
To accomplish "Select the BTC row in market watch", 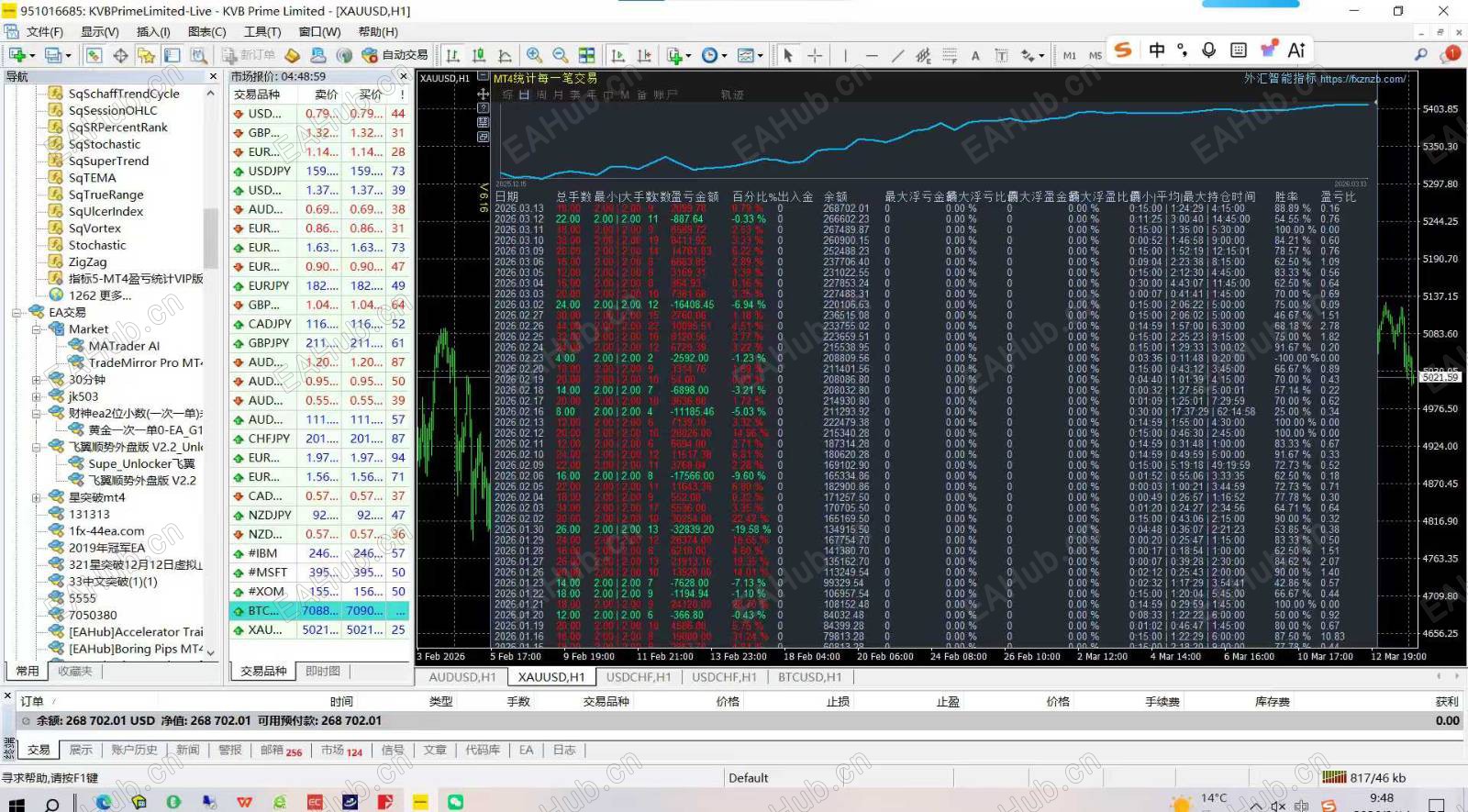I will 318,611.
